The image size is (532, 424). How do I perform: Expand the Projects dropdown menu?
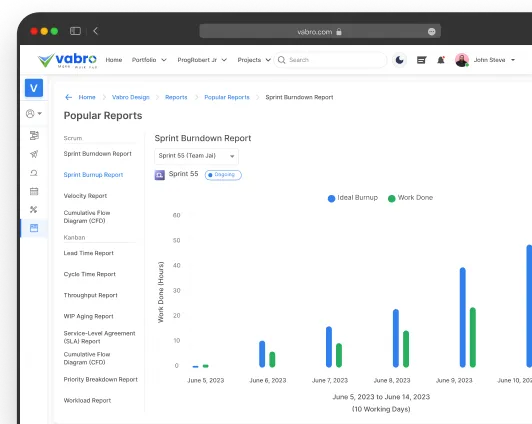pos(254,60)
